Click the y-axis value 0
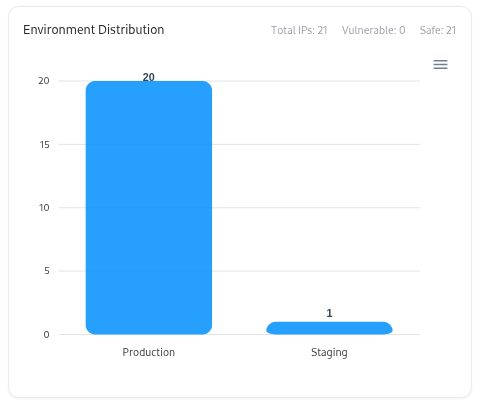This screenshot has height=405, width=480. pos(47,335)
